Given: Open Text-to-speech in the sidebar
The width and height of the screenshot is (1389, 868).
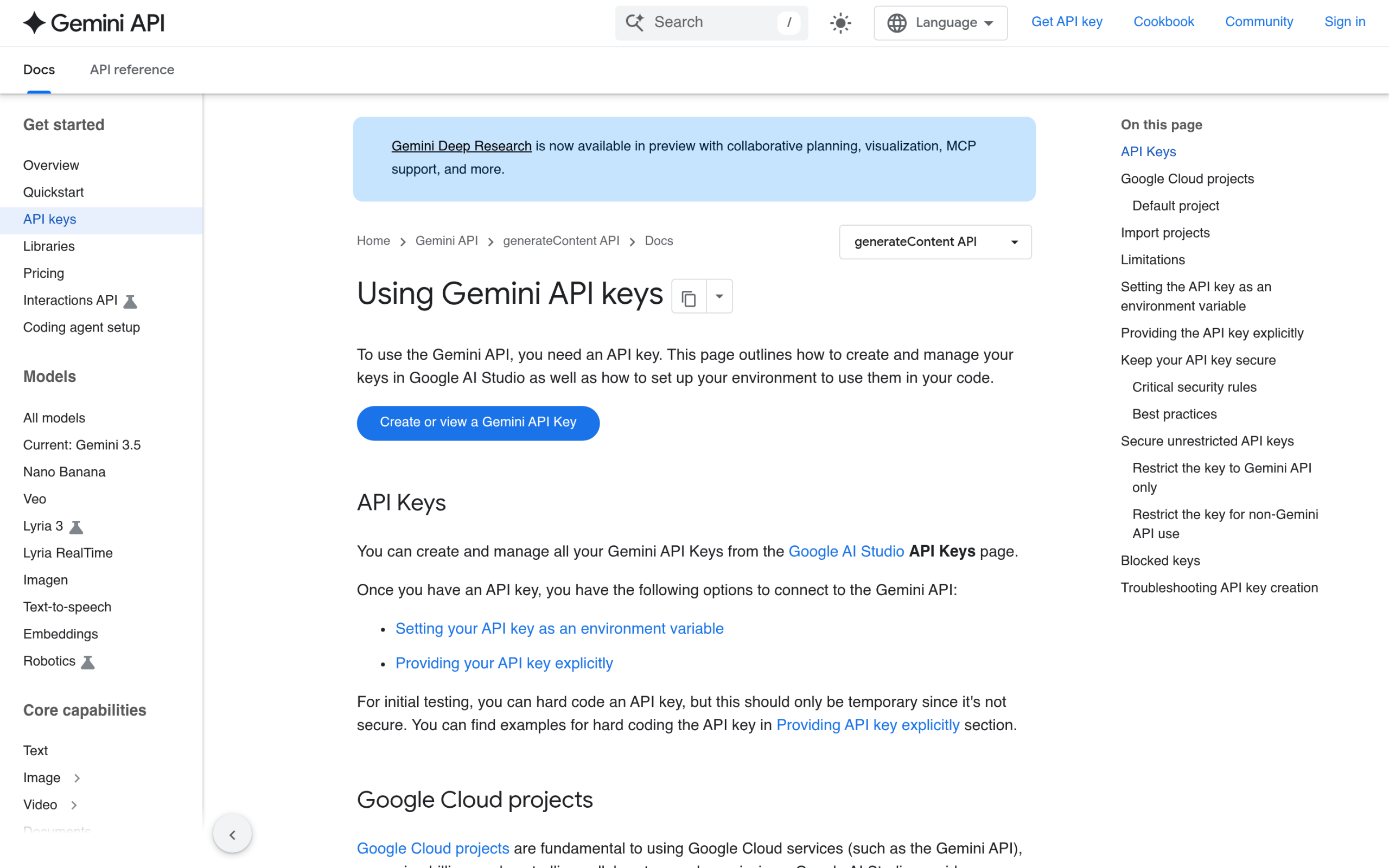Looking at the screenshot, I should click(x=67, y=607).
